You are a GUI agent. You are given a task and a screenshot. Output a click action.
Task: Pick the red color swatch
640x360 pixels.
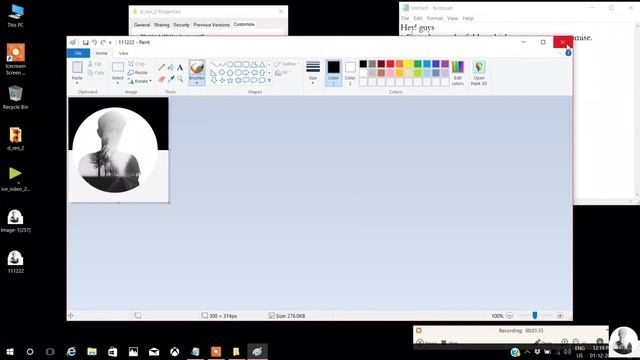390,64
